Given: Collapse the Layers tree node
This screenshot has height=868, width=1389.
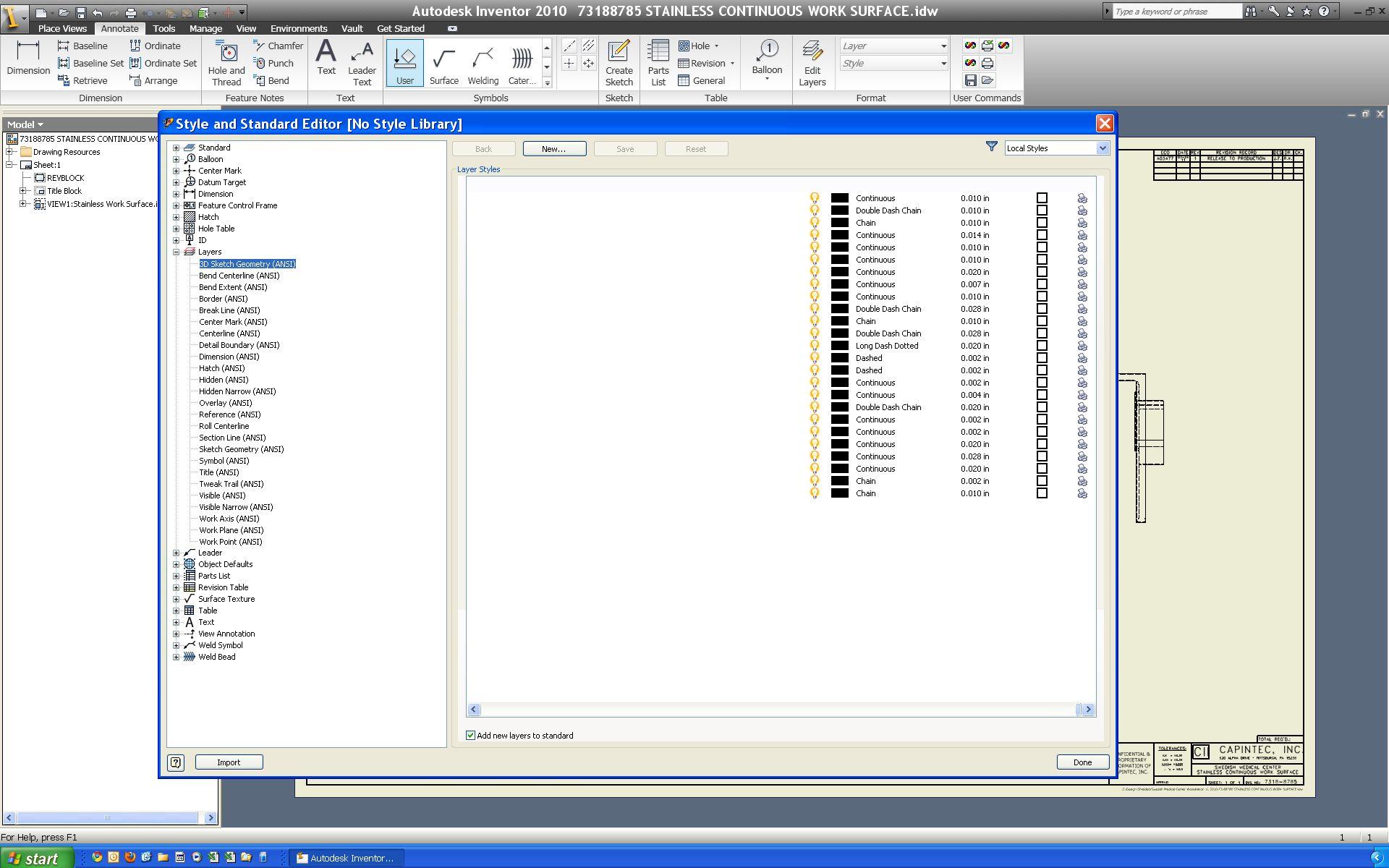Looking at the screenshot, I should tap(176, 252).
